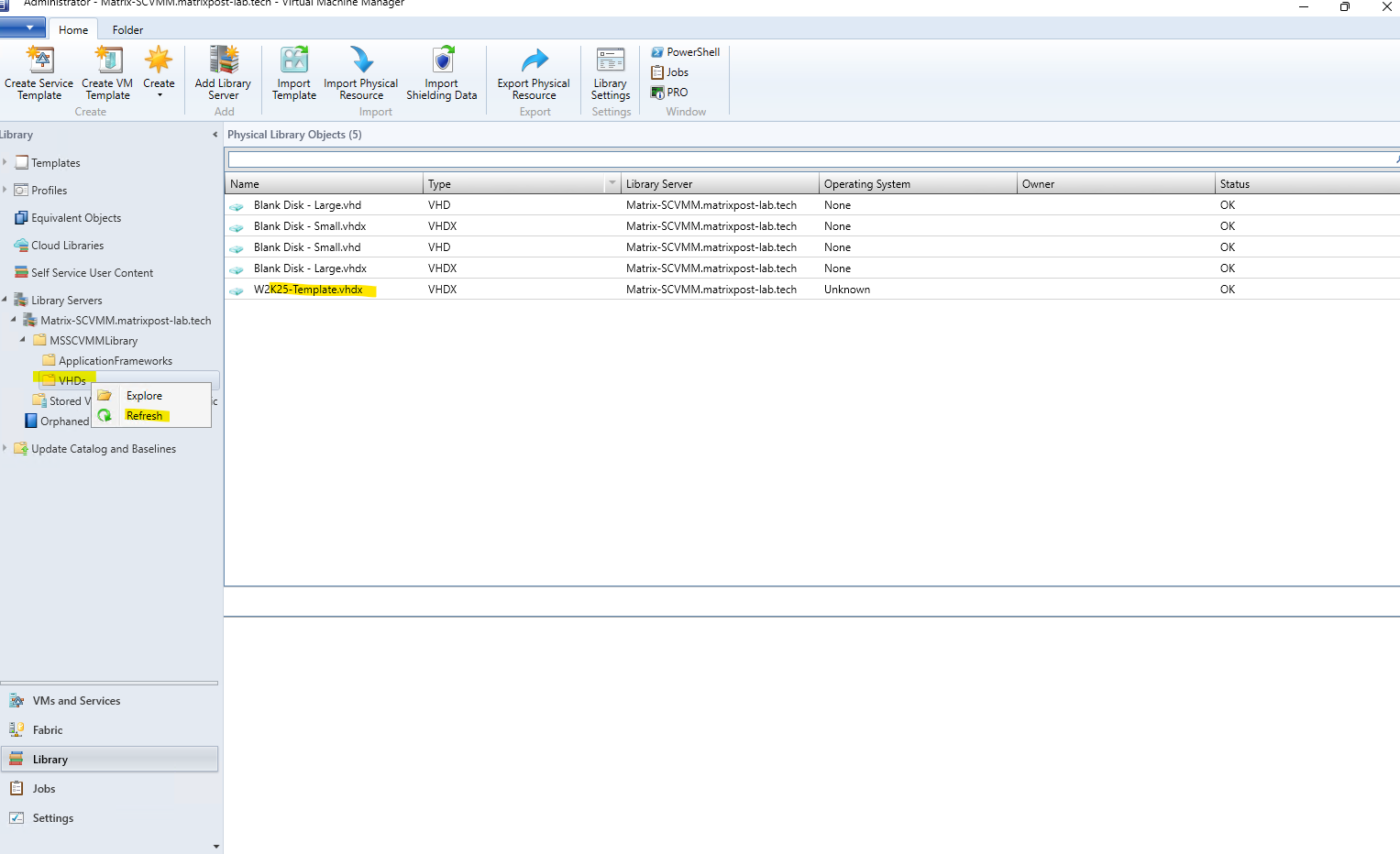1400x854 pixels.
Task: Open the Library workspace
Action: [x=109, y=760]
